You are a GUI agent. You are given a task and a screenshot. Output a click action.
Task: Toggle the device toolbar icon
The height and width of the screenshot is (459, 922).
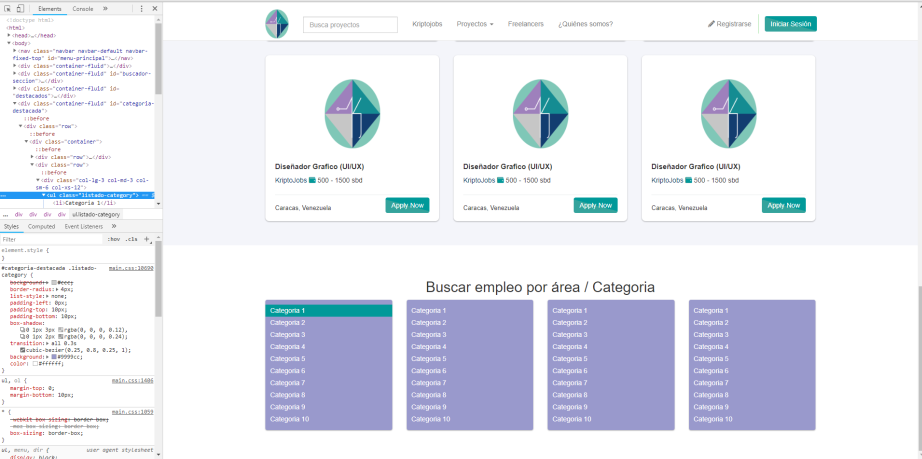20,9
